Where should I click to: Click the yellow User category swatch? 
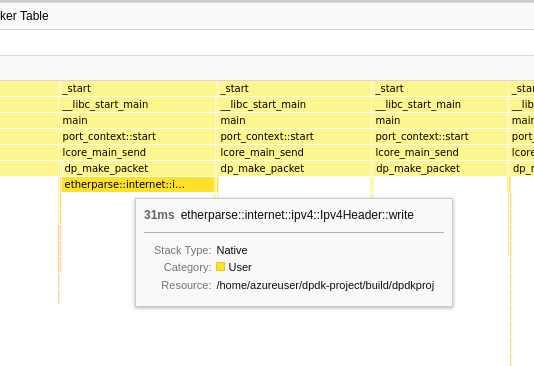tap(220, 267)
